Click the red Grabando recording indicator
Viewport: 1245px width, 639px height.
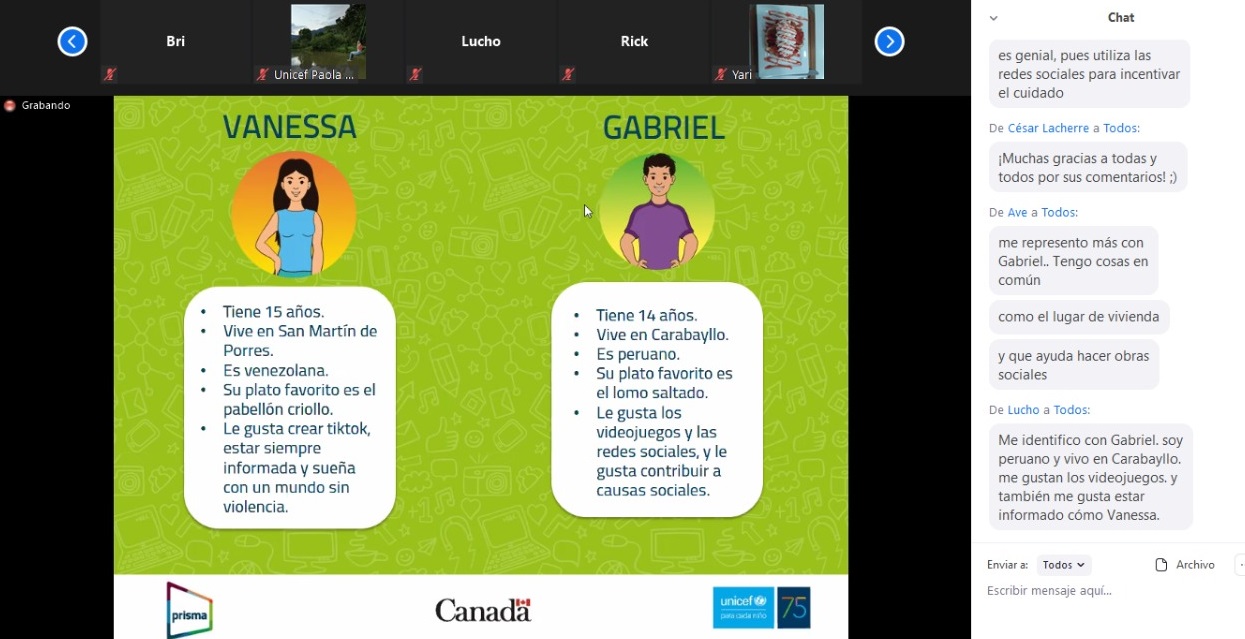tap(10, 105)
